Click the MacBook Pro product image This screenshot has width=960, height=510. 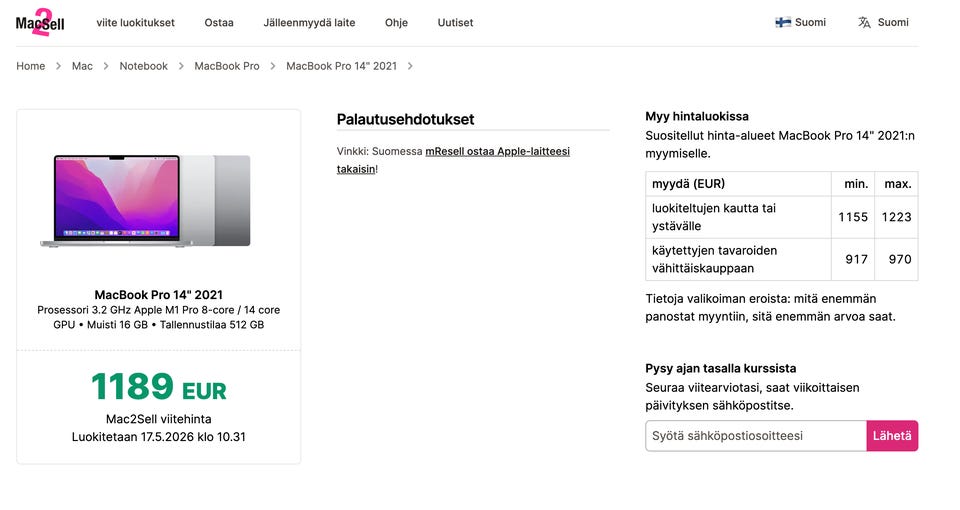pyautogui.click(x=146, y=201)
